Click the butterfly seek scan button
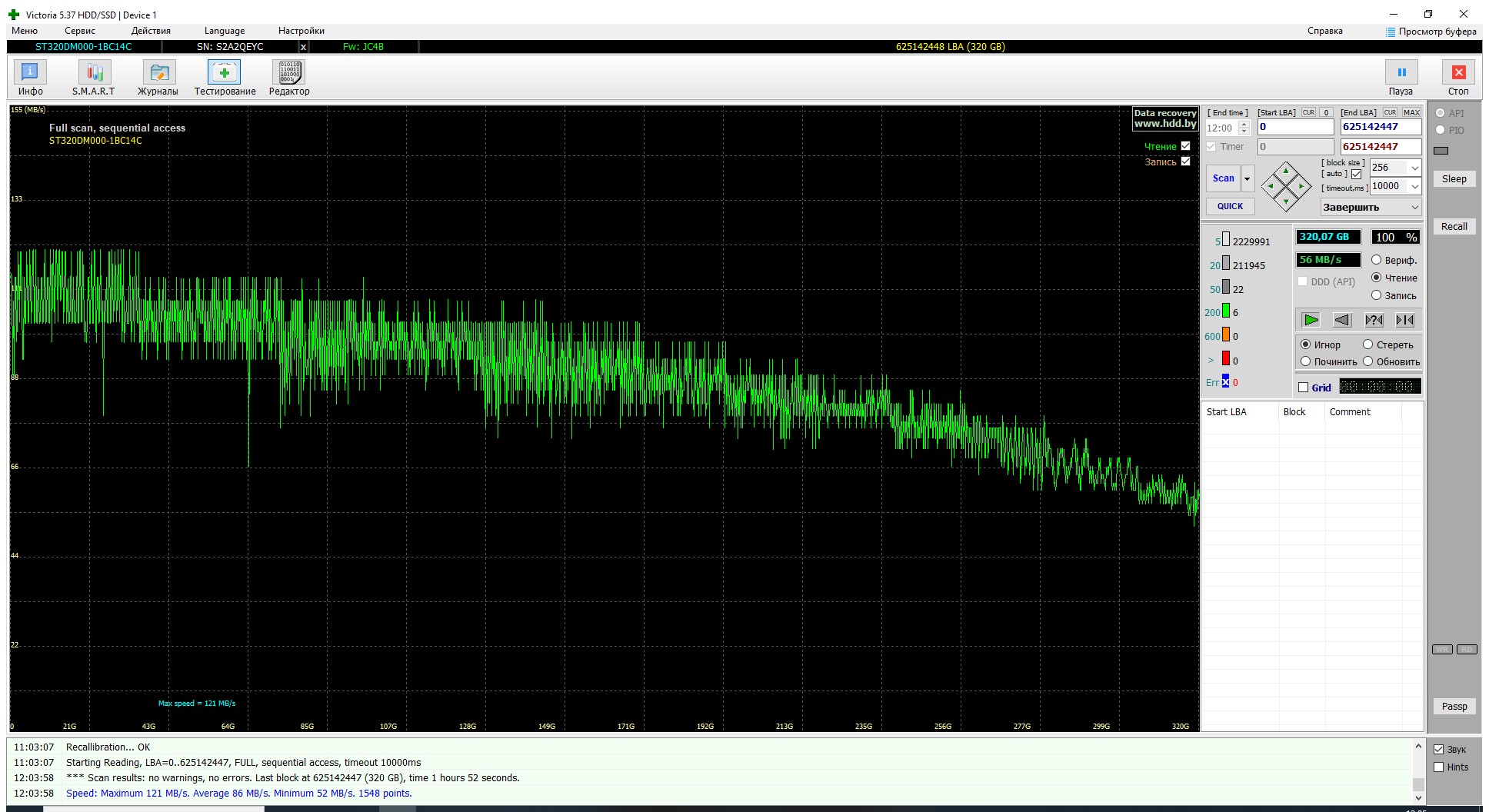The width and height of the screenshot is (1489, 812). (x=1405, y=320)
